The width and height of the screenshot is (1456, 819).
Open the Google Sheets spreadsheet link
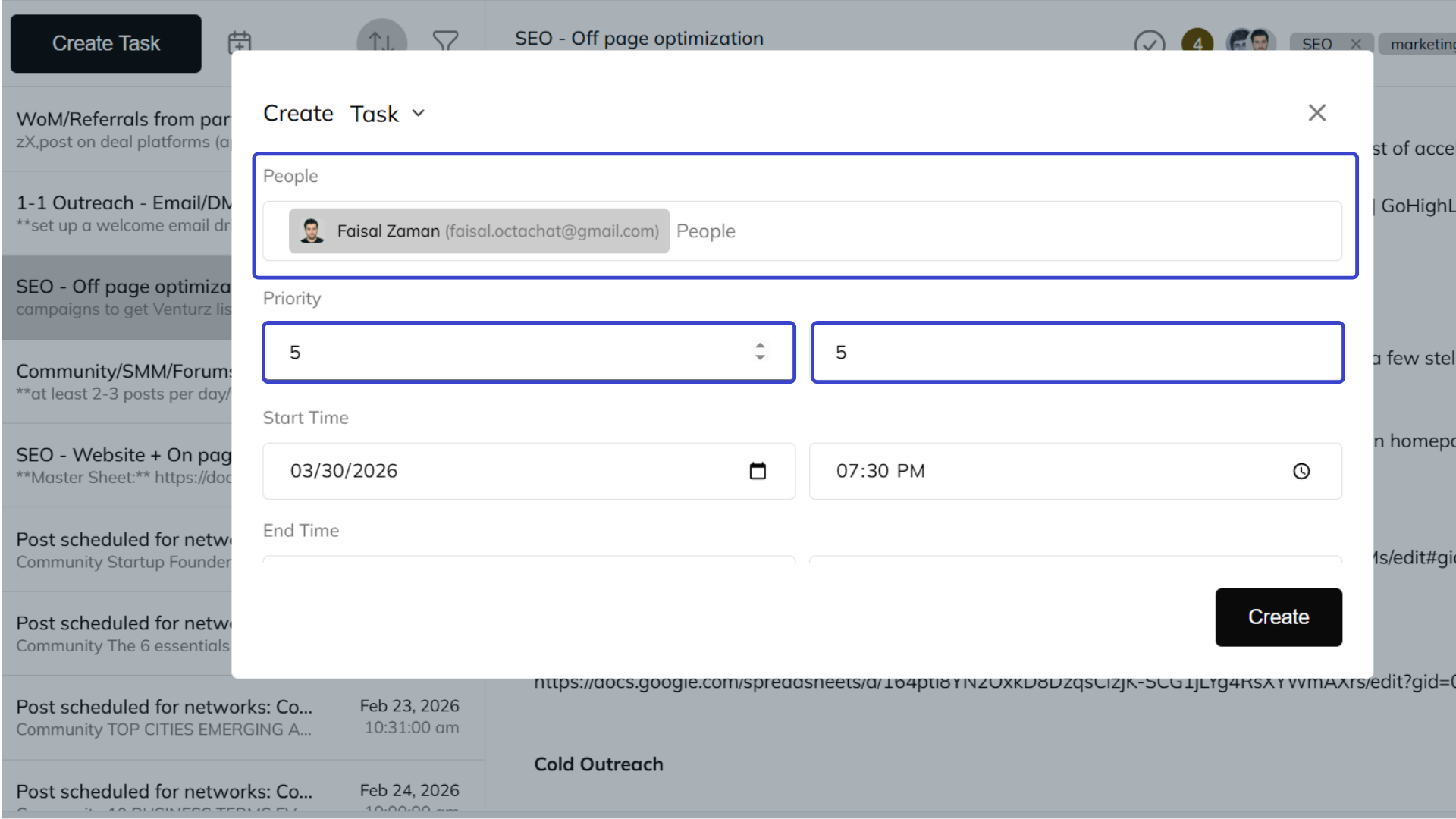pos(910,681)
